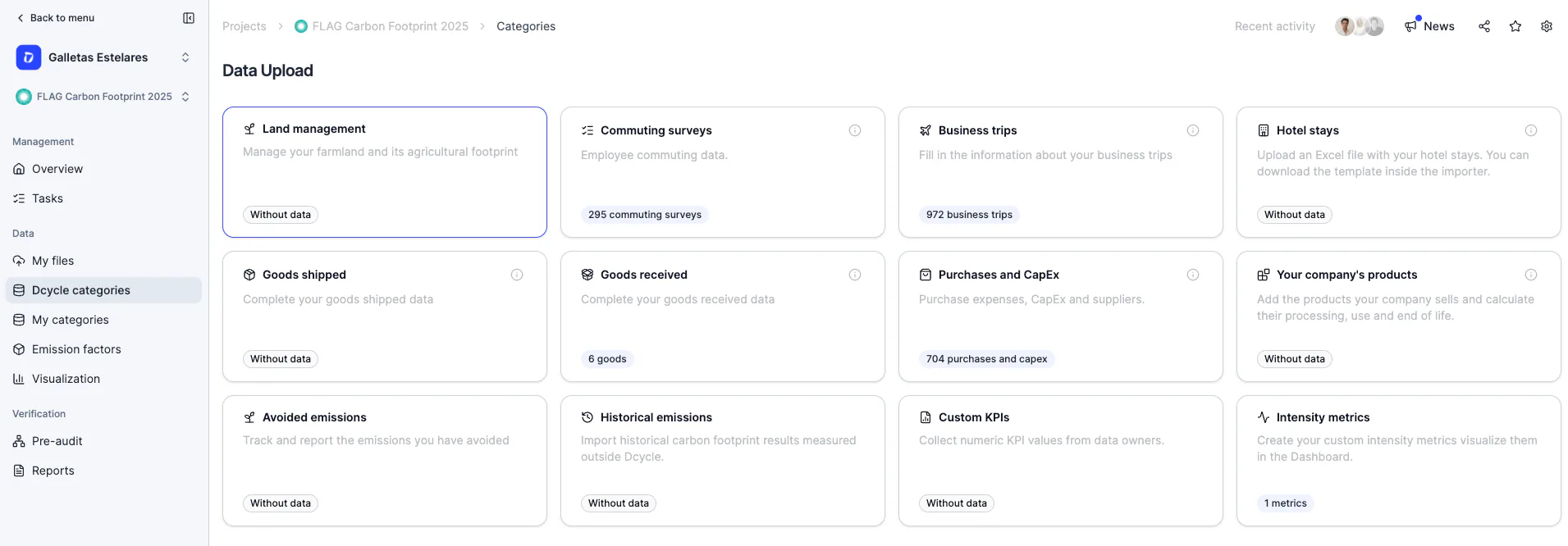Open FLAG Carbon Footprint 2025 project selector

pyautogui.click(x=104, y=97)
